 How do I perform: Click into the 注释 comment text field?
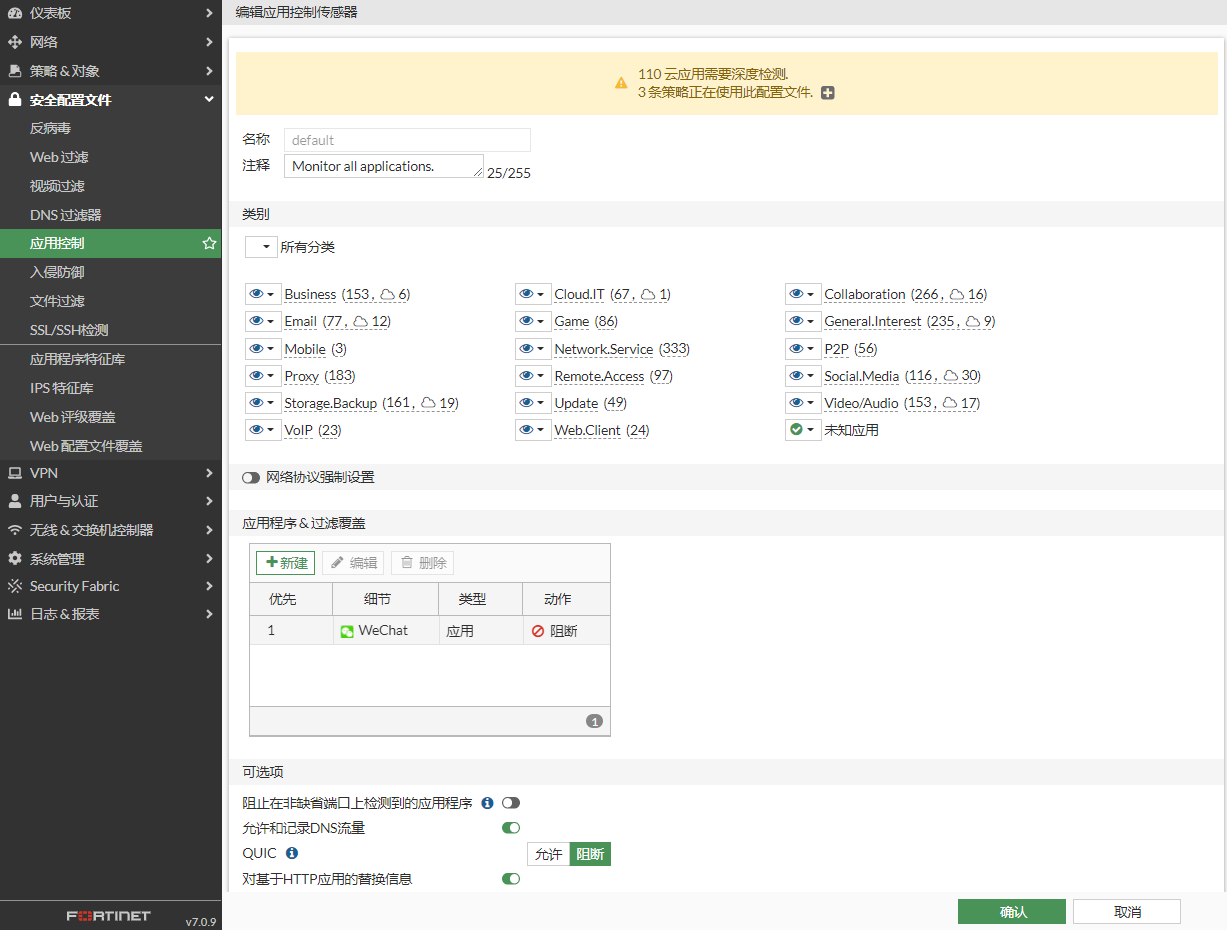pos(383,166)
